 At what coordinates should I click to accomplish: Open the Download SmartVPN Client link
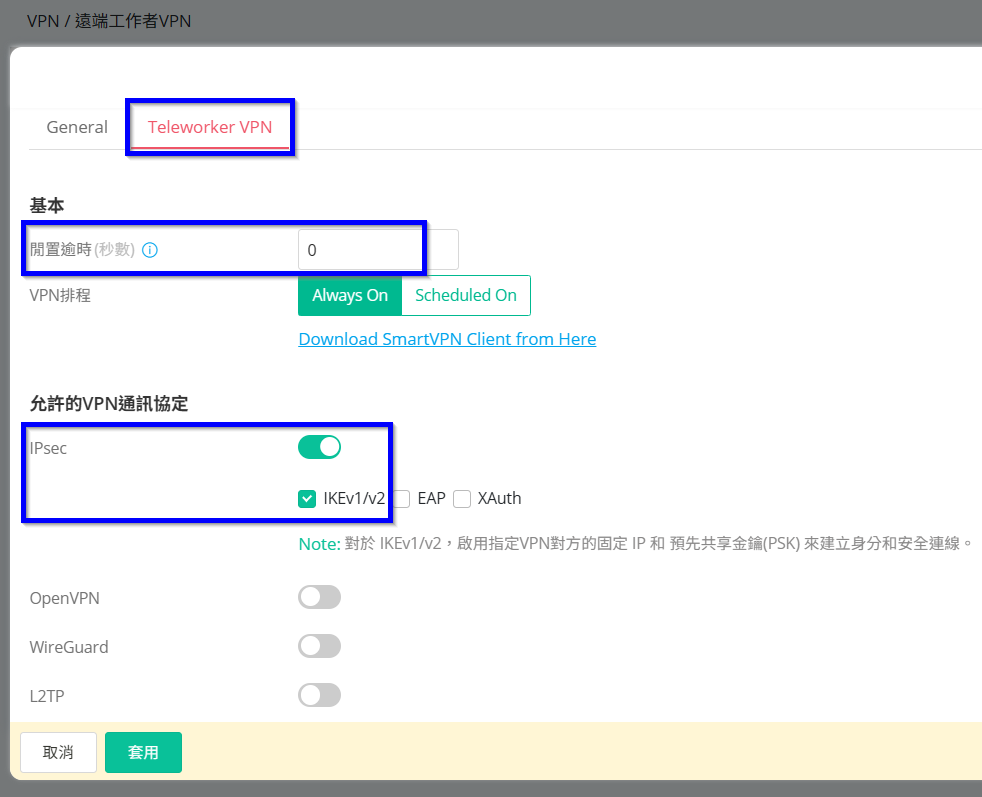coord(447,339)
